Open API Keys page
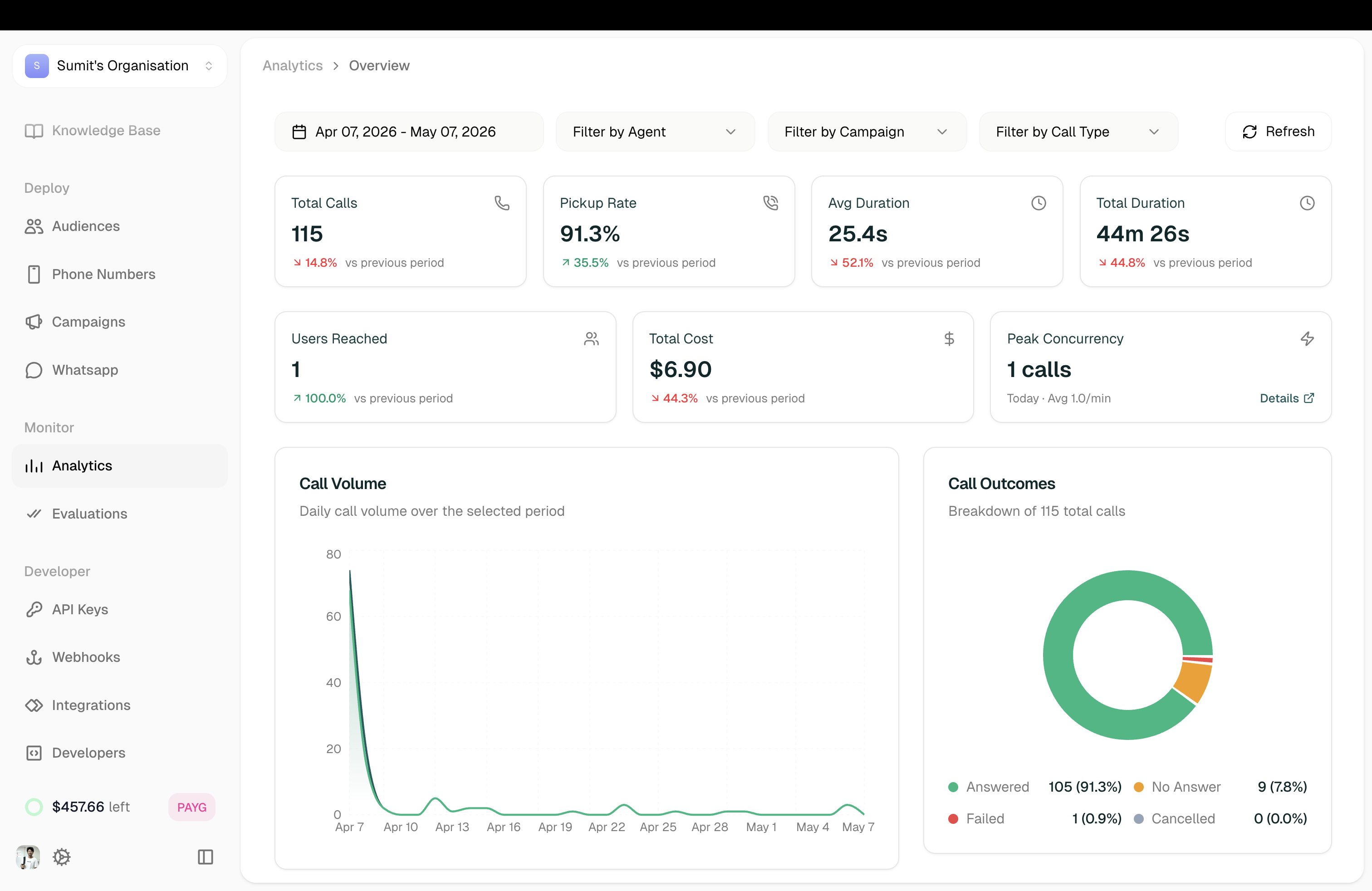Viewport: 1372px width, 891px height. (x=119, y=609)
